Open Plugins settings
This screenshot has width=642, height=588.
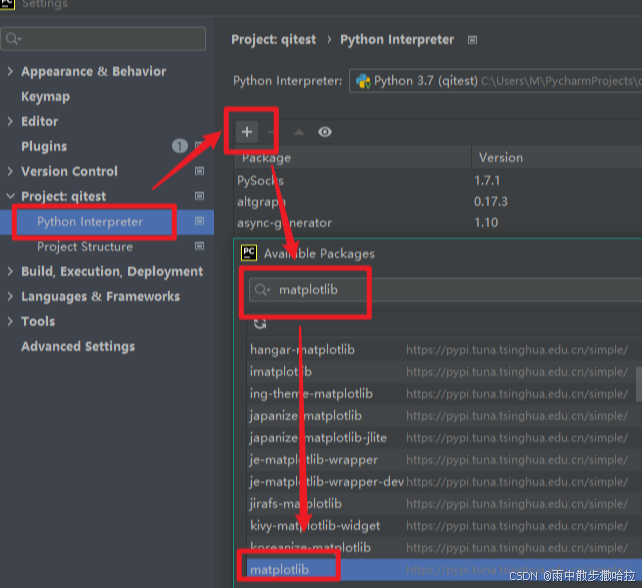[44, 146]
